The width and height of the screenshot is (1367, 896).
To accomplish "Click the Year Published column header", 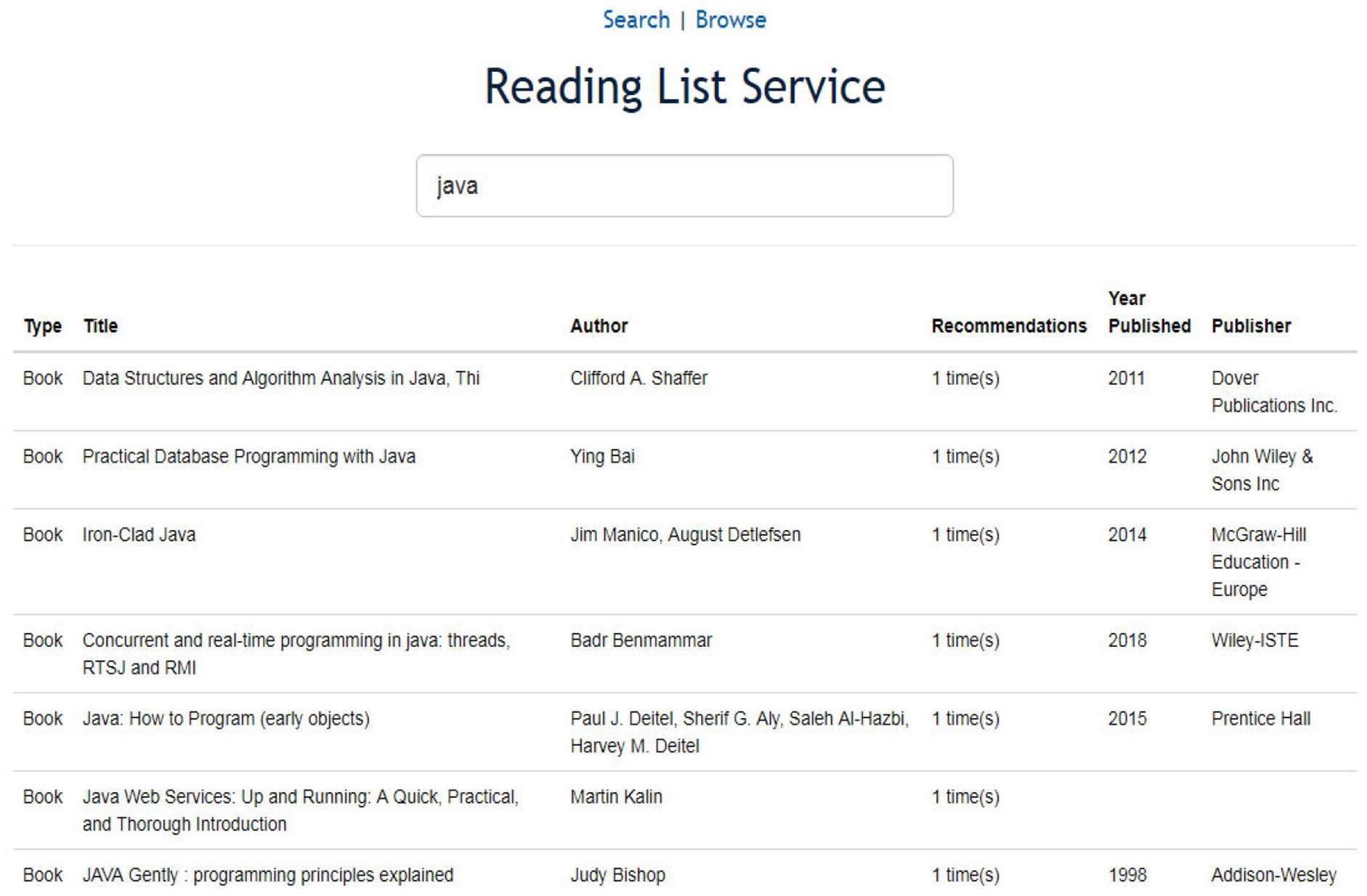I will coord(1149,312).
